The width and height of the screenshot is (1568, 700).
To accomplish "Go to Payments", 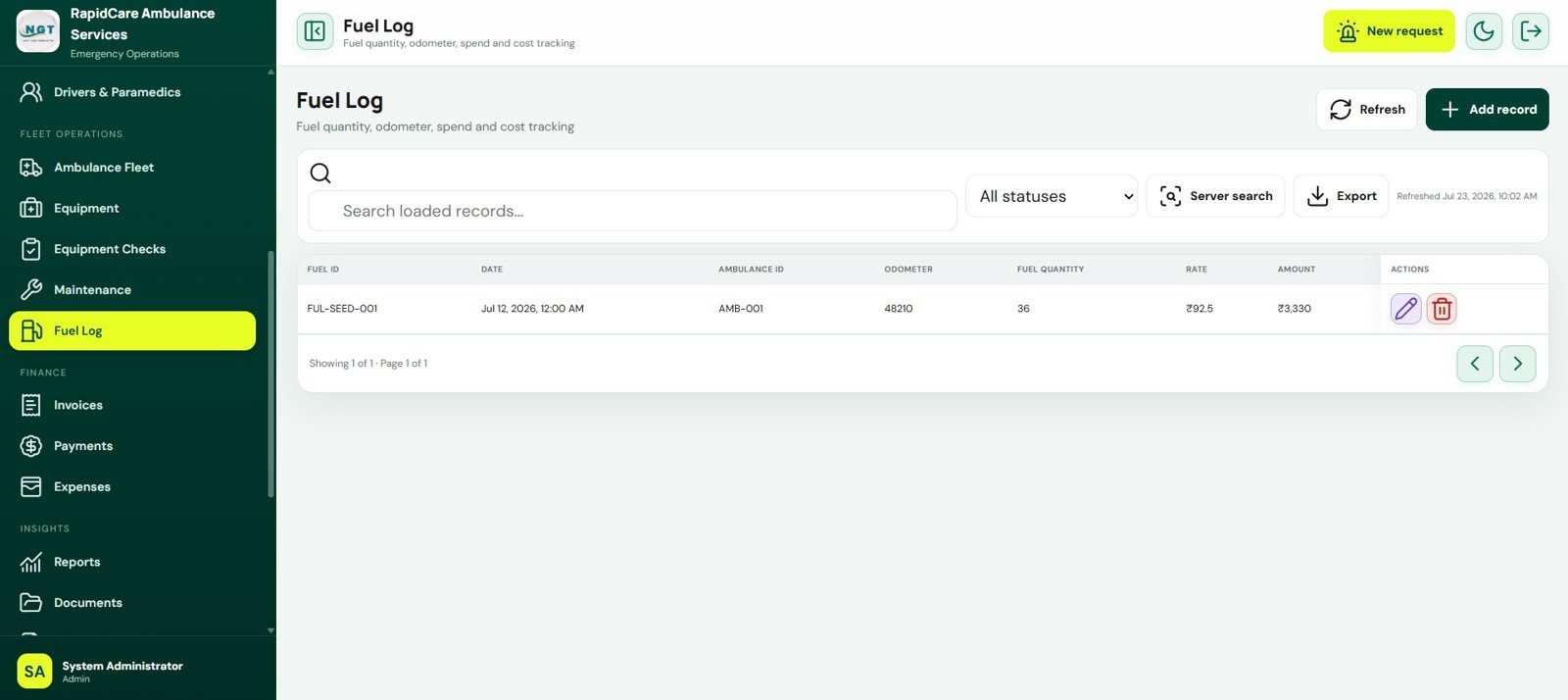I will click(x=132, y=446).
